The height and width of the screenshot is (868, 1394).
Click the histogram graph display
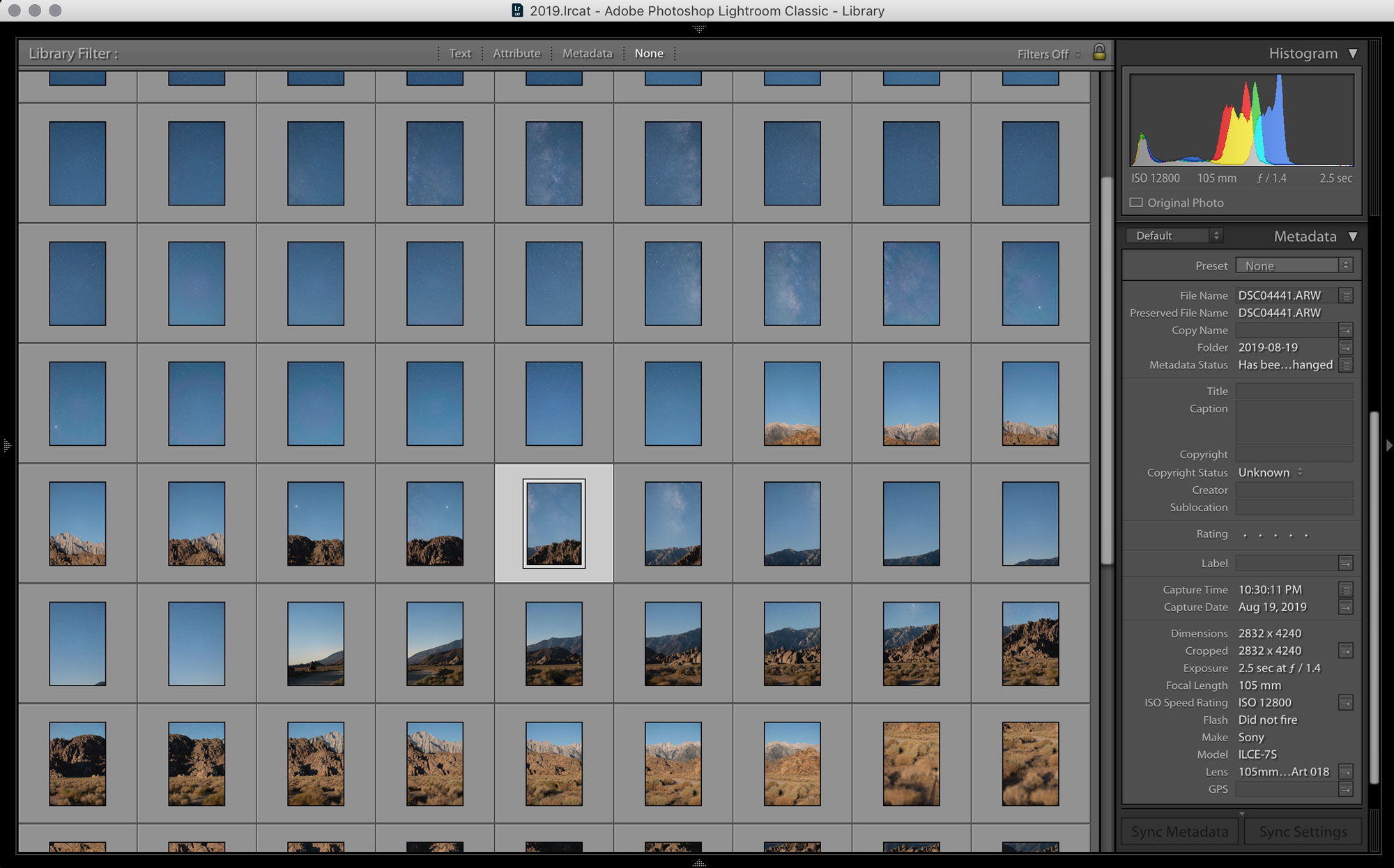coord(1241,120)
